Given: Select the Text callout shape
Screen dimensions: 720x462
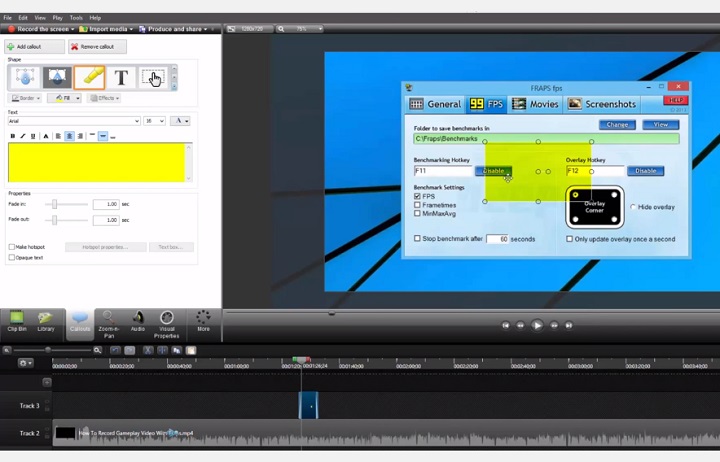Looking at the screenshot, I should pyautogui.click(x=121, y=77).
